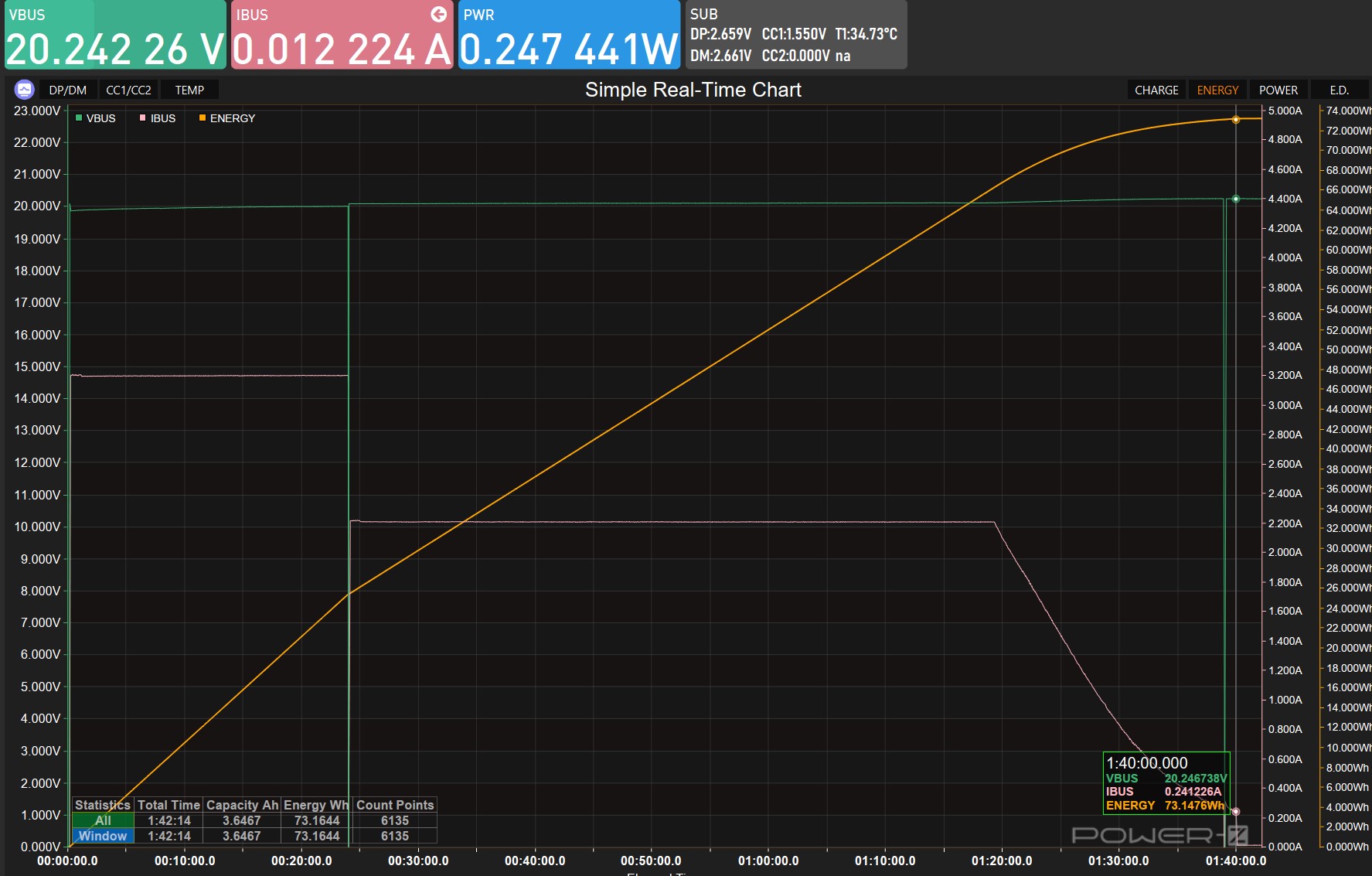
Task: Select the All statistics row
Action: (x=103, y=820)
